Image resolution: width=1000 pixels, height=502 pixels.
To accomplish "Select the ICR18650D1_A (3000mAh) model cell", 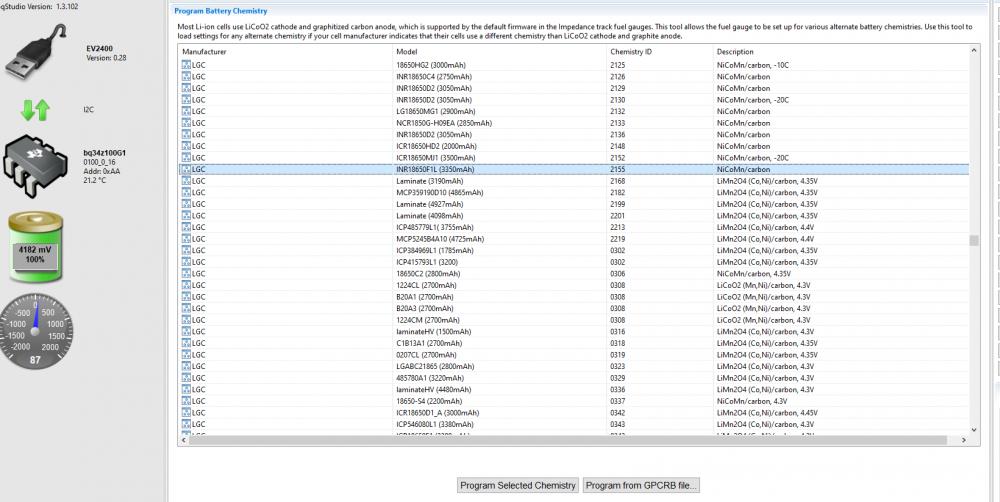I will click(438, 413).
